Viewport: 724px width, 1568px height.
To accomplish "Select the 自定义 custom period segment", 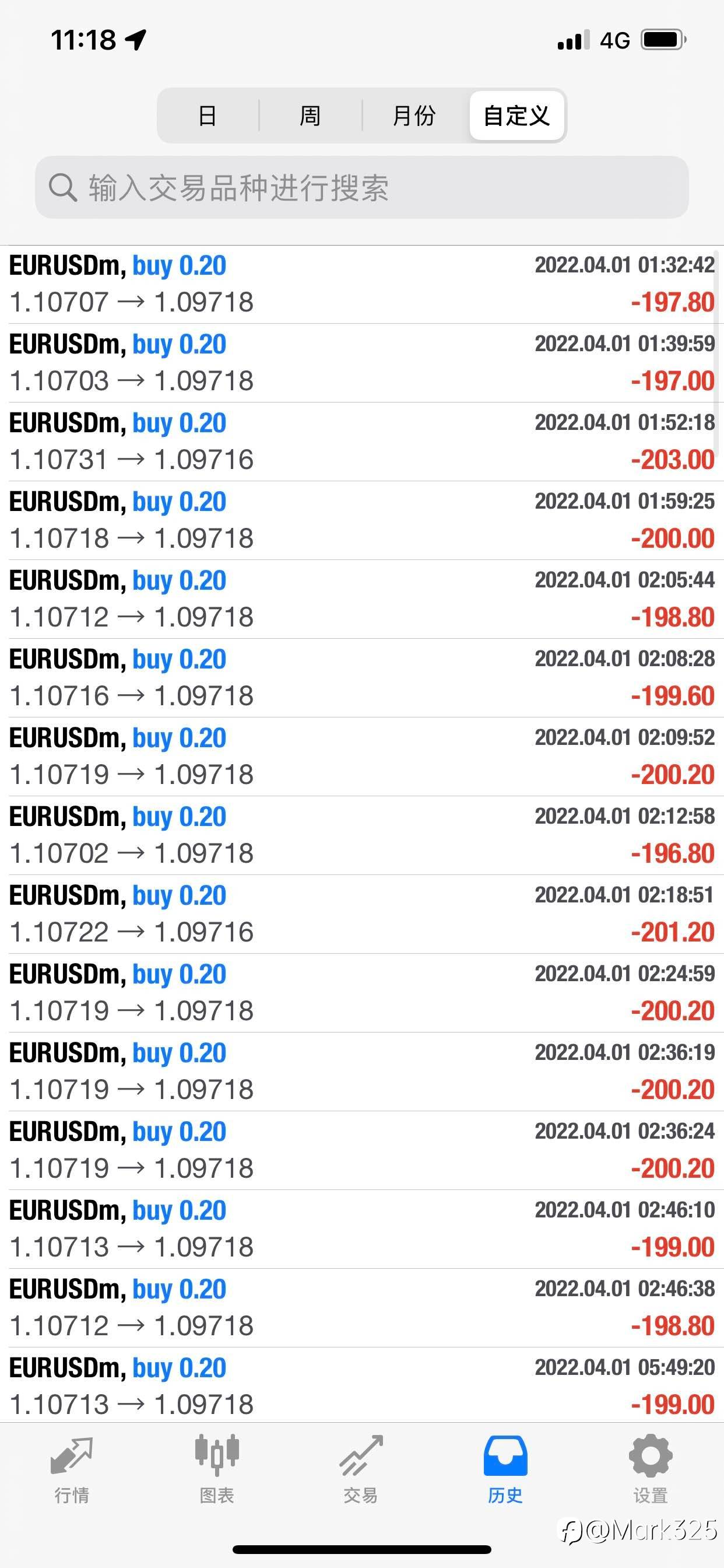I will 516,115.
